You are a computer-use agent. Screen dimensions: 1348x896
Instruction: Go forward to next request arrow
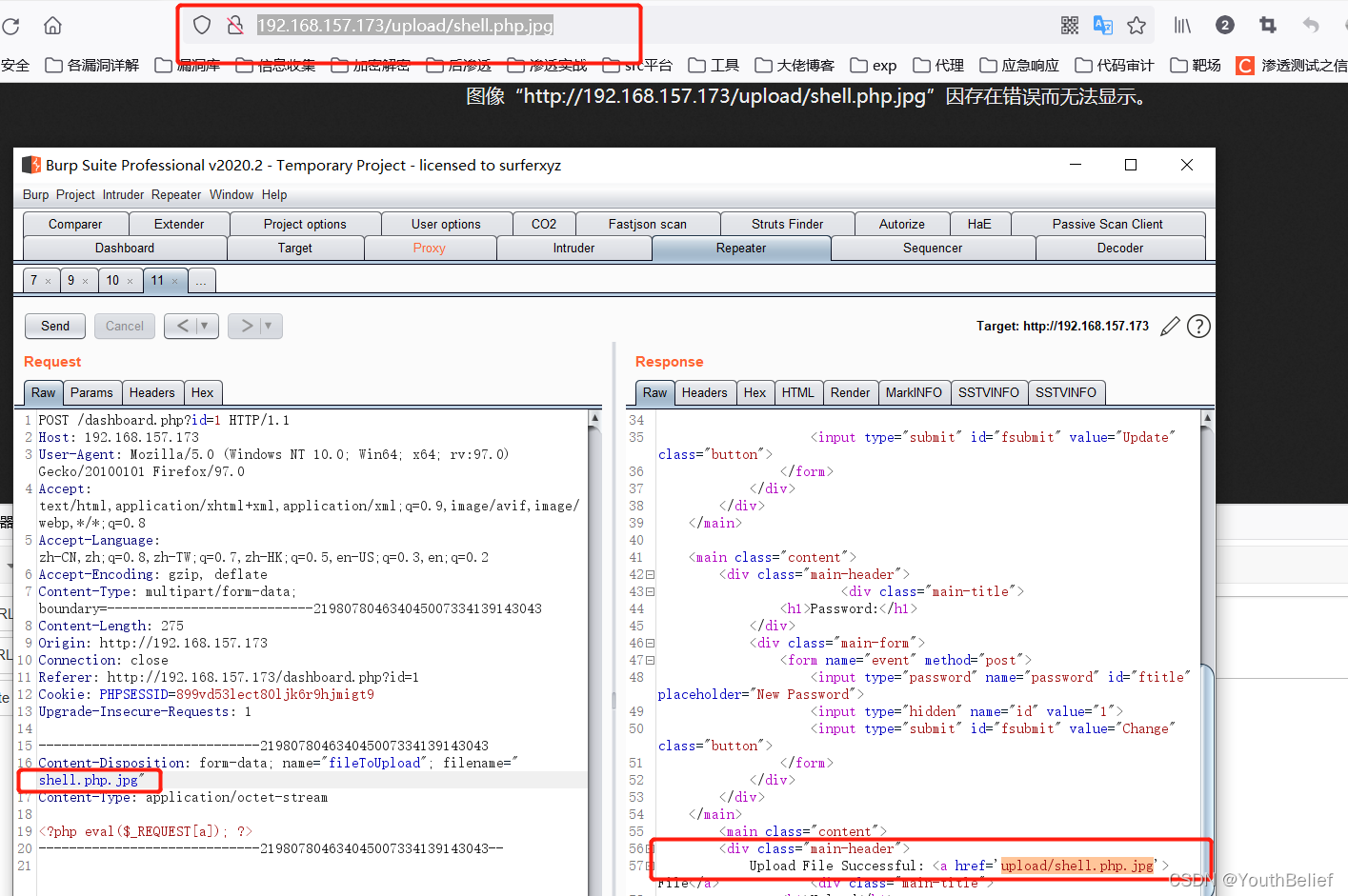(x=247, y=326)
